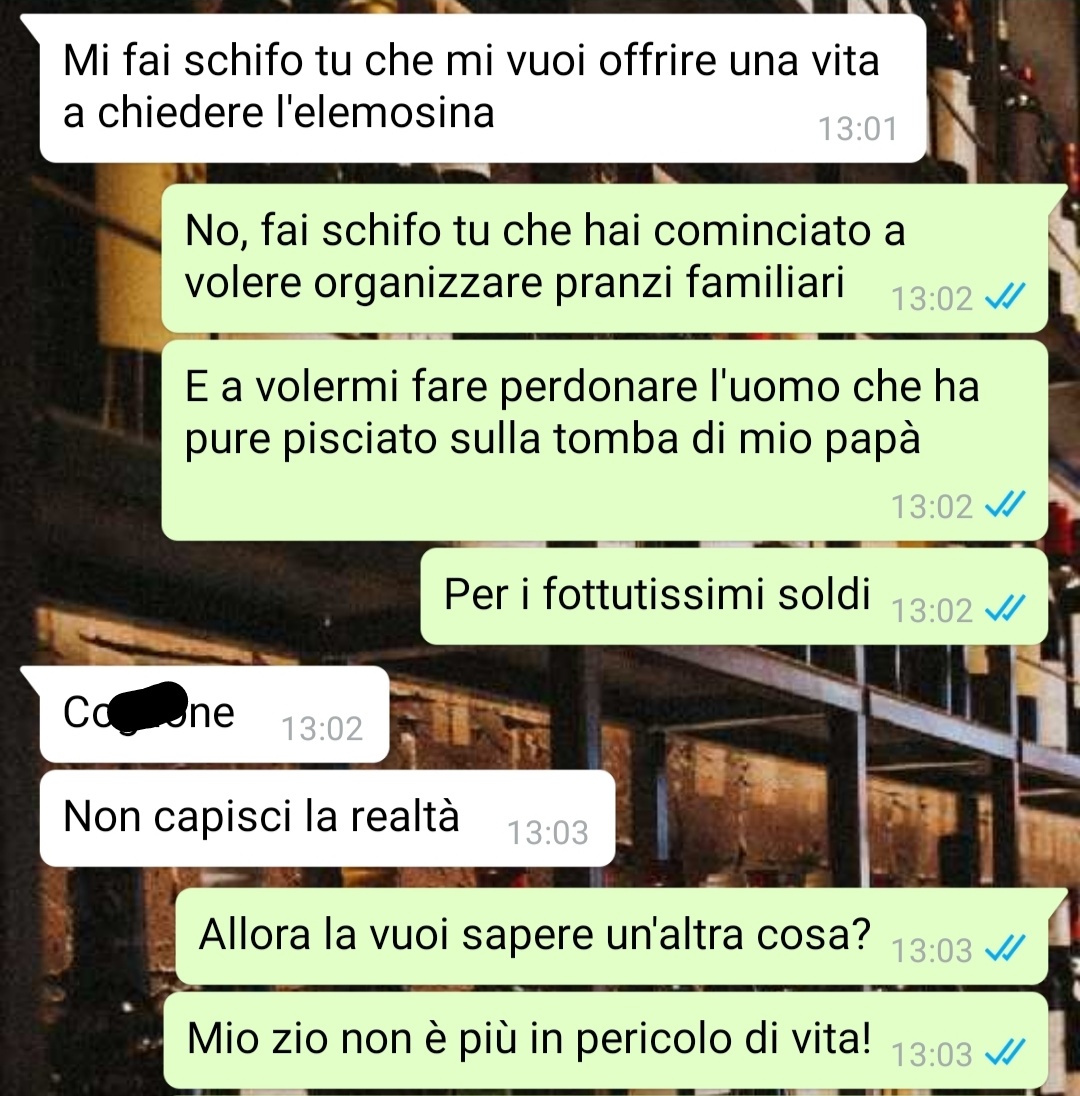Tap the double check on 'Mio zio non è più' message
The image size is (1080, 1096).
(x=1005, y=1052)
